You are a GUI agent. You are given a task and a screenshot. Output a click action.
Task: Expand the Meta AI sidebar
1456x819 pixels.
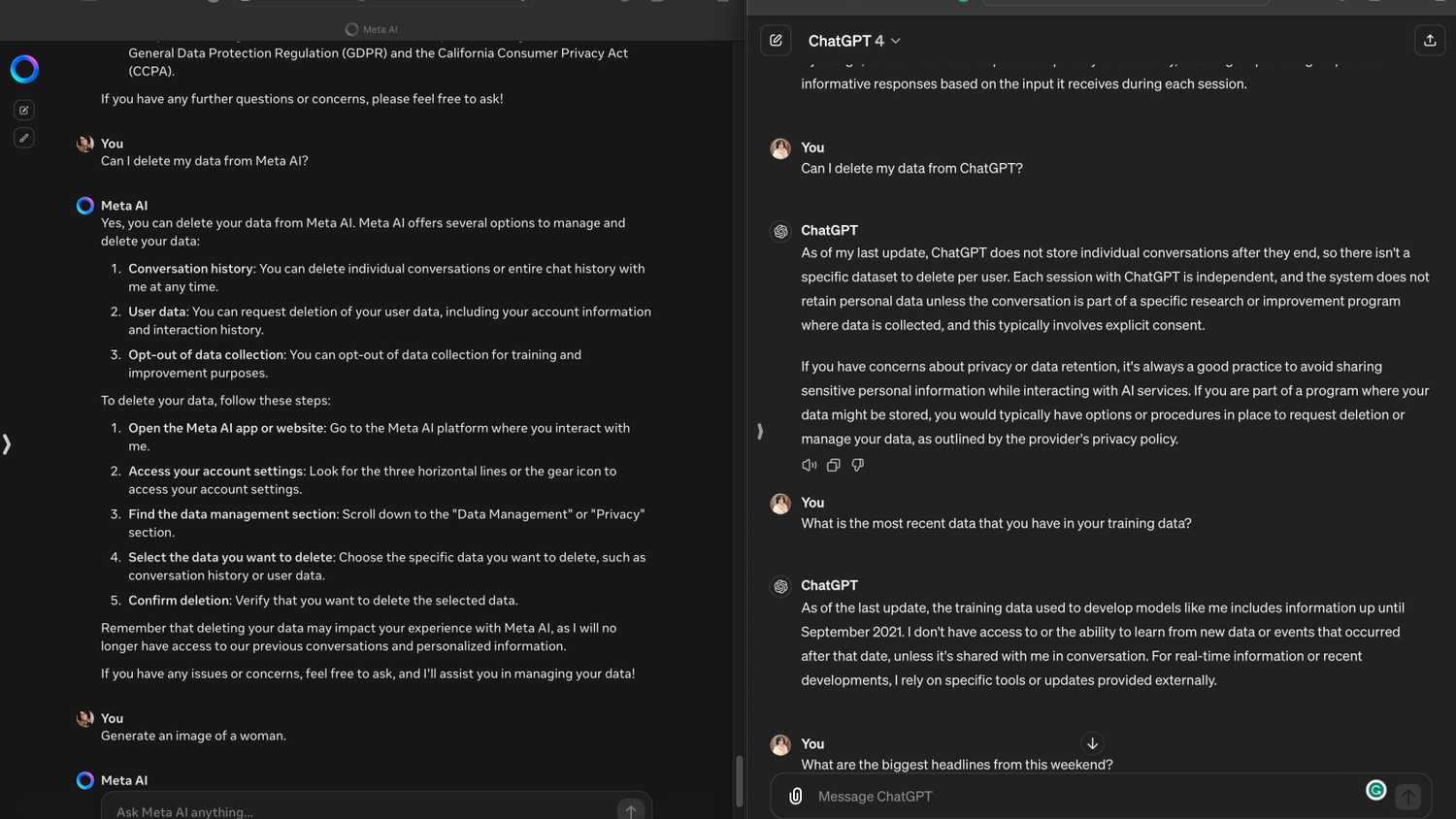pyautogui.click(x=7, y=444)
